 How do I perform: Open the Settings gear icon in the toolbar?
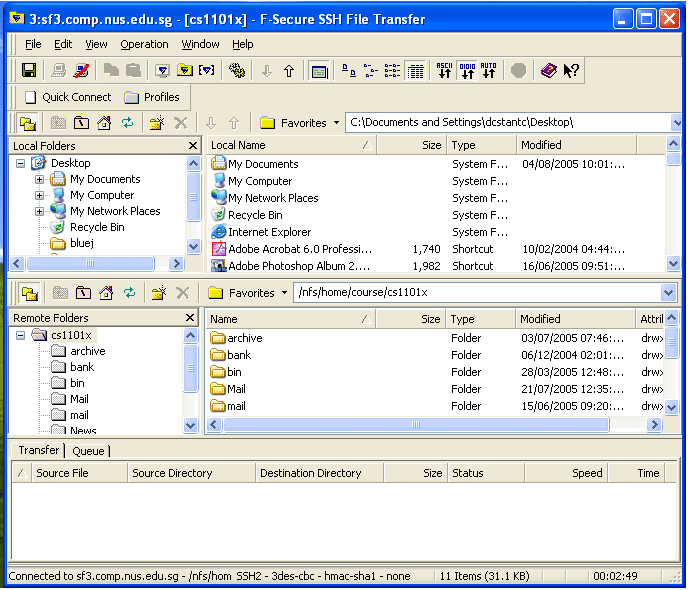tap(237, 71)
